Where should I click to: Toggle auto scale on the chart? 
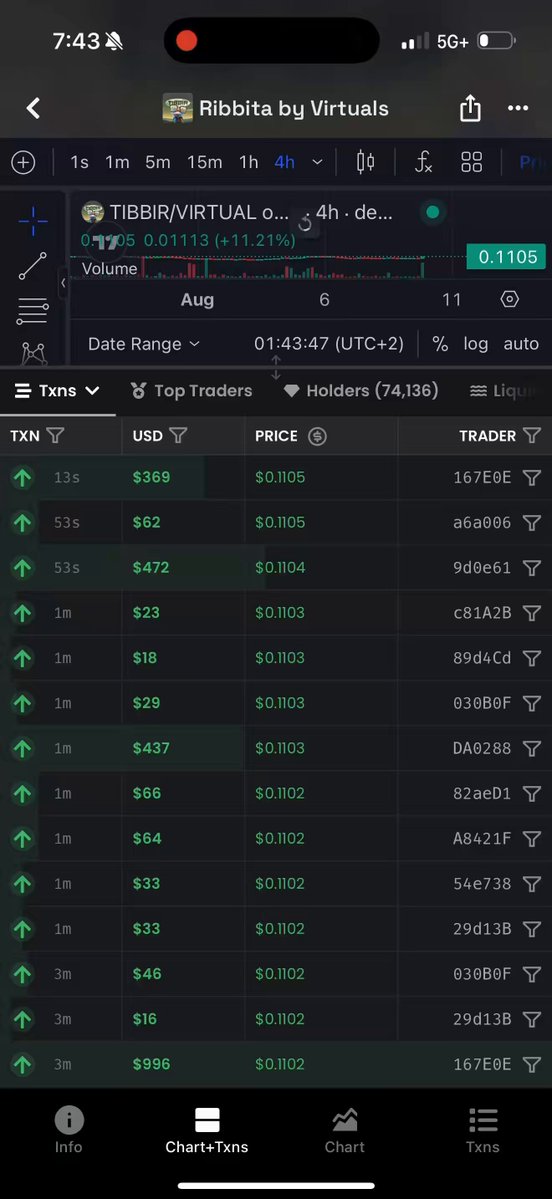tap(521, 344)
